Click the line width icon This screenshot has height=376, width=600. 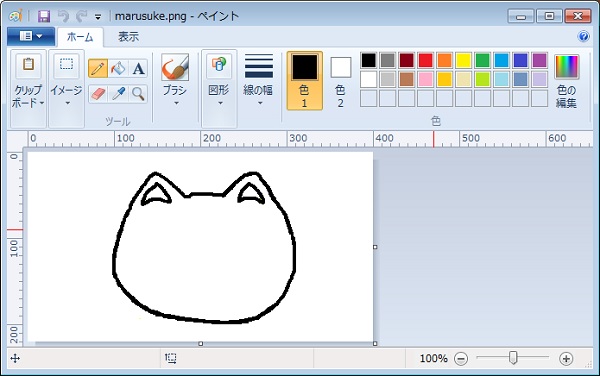[x=259, y=66]
